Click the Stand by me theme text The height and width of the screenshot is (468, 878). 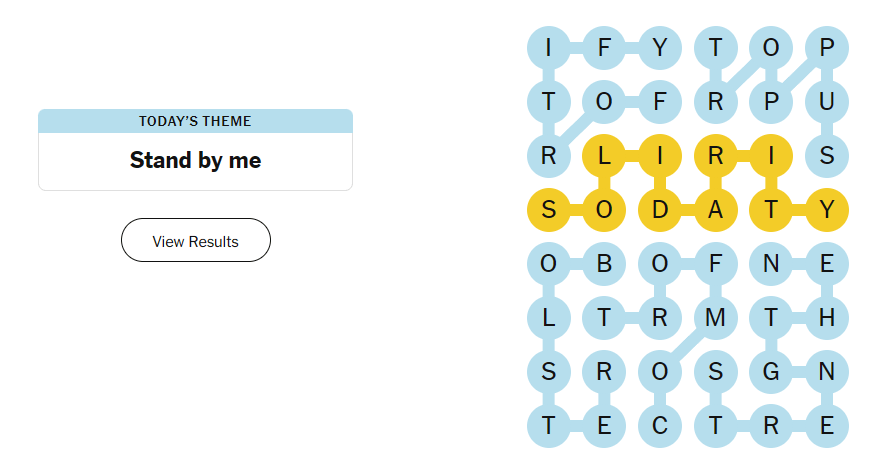[195, 160]
